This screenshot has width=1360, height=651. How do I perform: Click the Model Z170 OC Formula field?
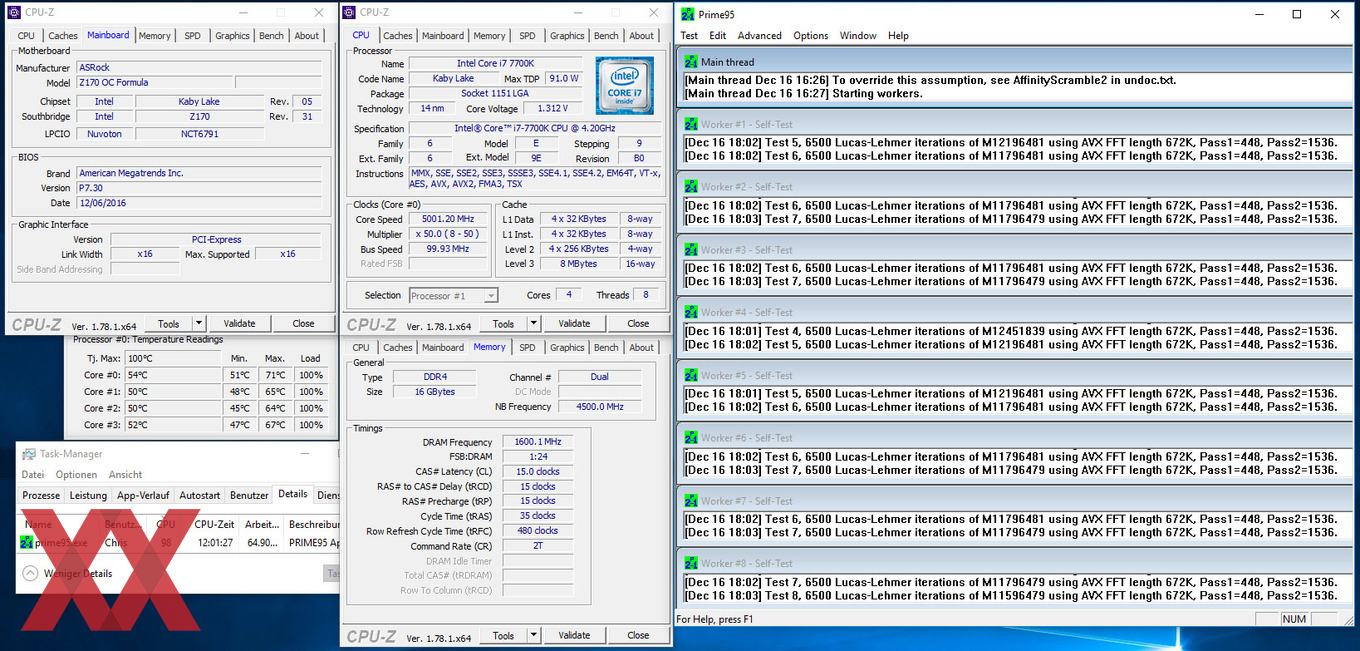coord(154,83)
